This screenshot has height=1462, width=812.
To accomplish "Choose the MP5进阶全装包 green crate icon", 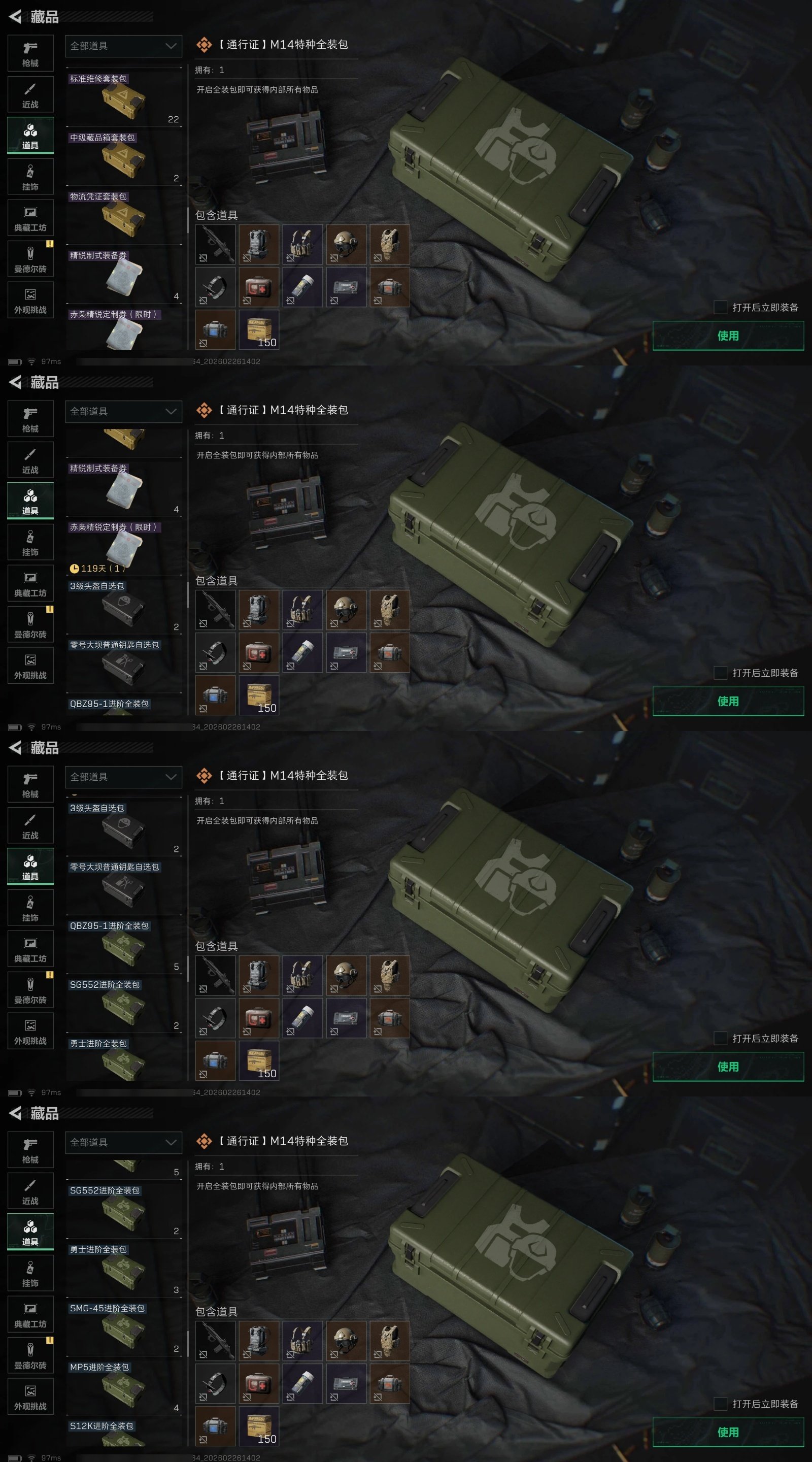I will 123,1389.
